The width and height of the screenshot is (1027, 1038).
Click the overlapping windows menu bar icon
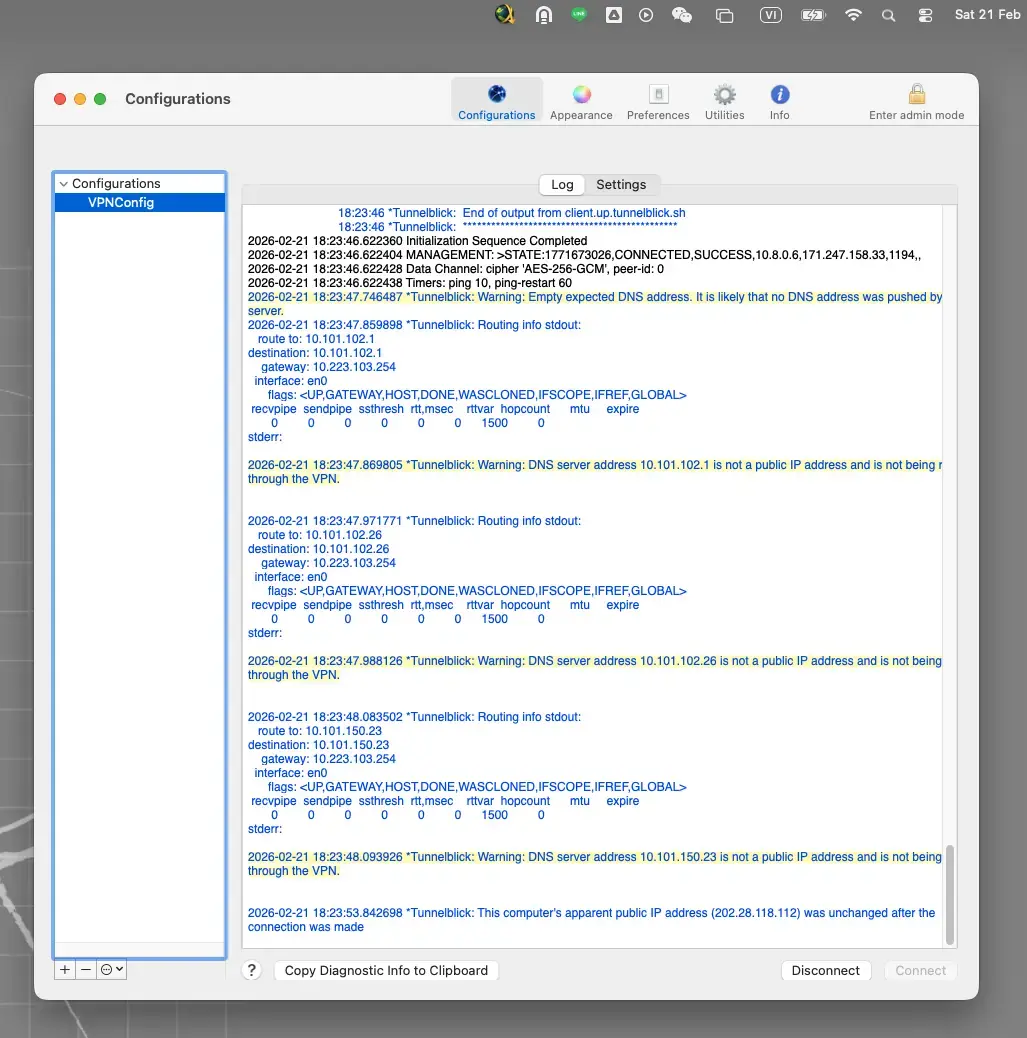pos(724,15)
